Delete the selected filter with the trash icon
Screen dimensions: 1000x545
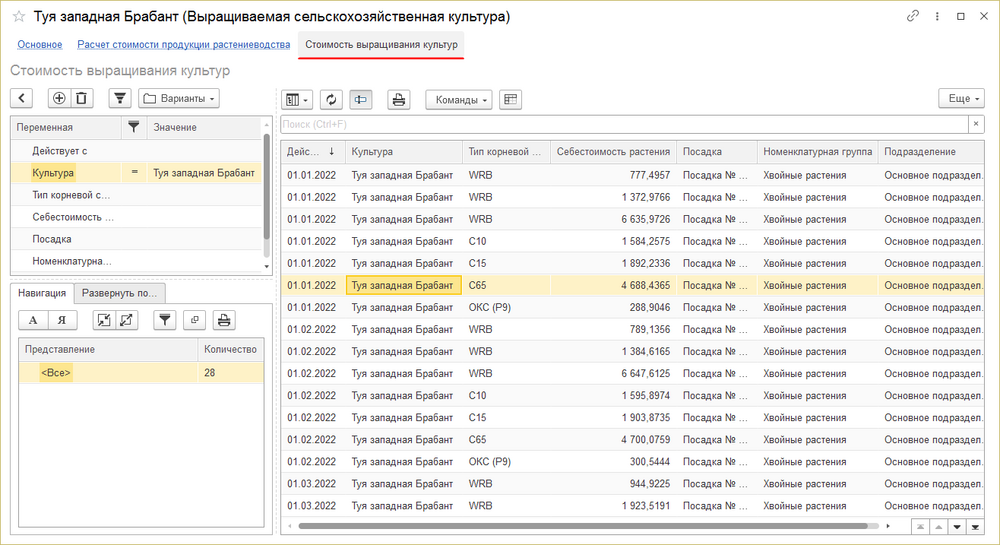82,98
